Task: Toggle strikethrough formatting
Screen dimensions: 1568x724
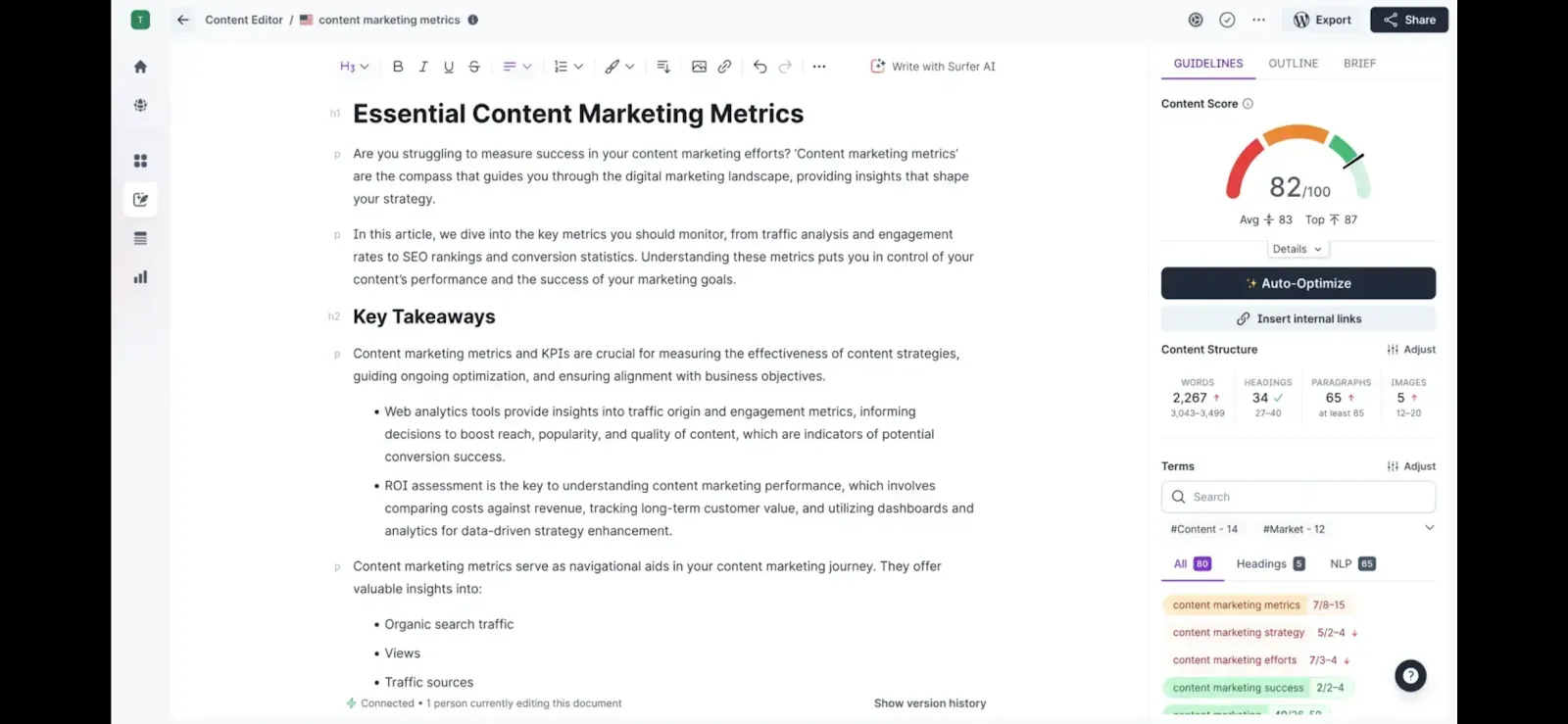Action: (474, 67)
